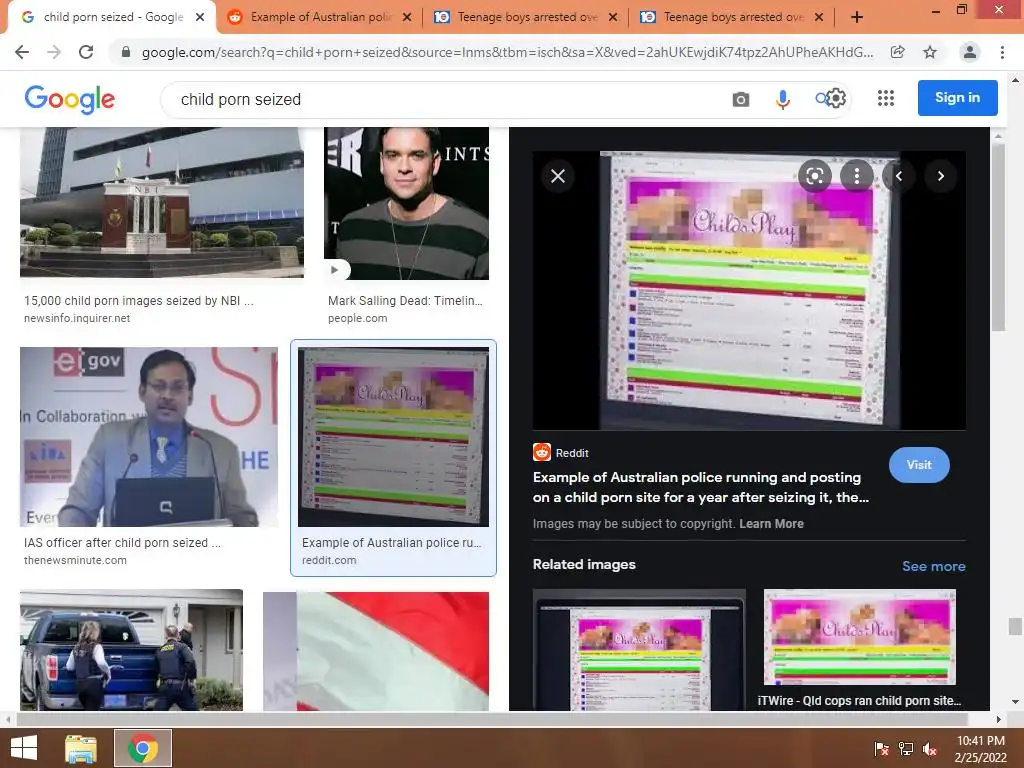
Task: Search preview image with Google Lens icon
Action: point(814,176)
